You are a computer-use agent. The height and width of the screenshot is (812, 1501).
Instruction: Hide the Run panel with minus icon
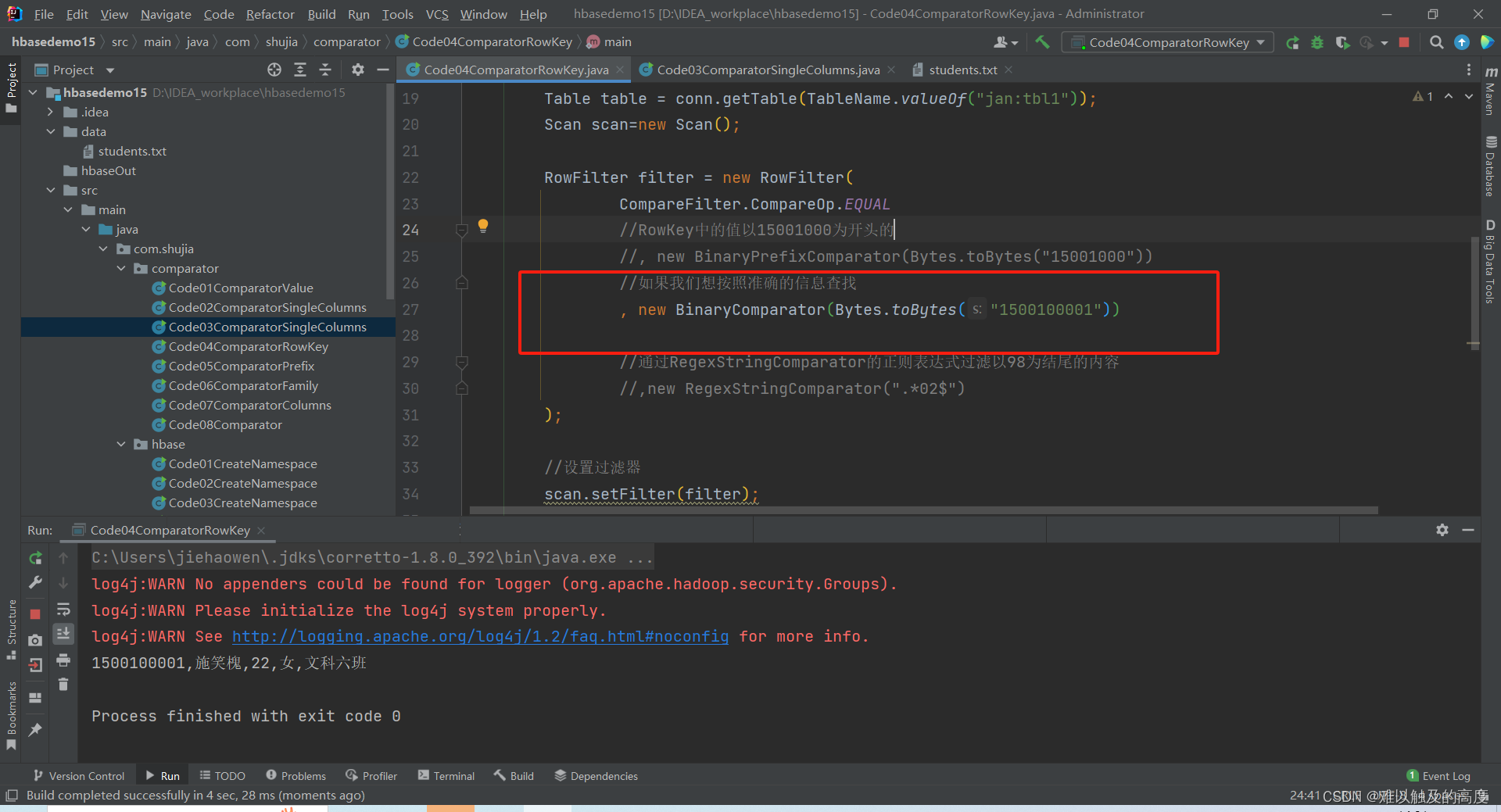[1468, 530]
